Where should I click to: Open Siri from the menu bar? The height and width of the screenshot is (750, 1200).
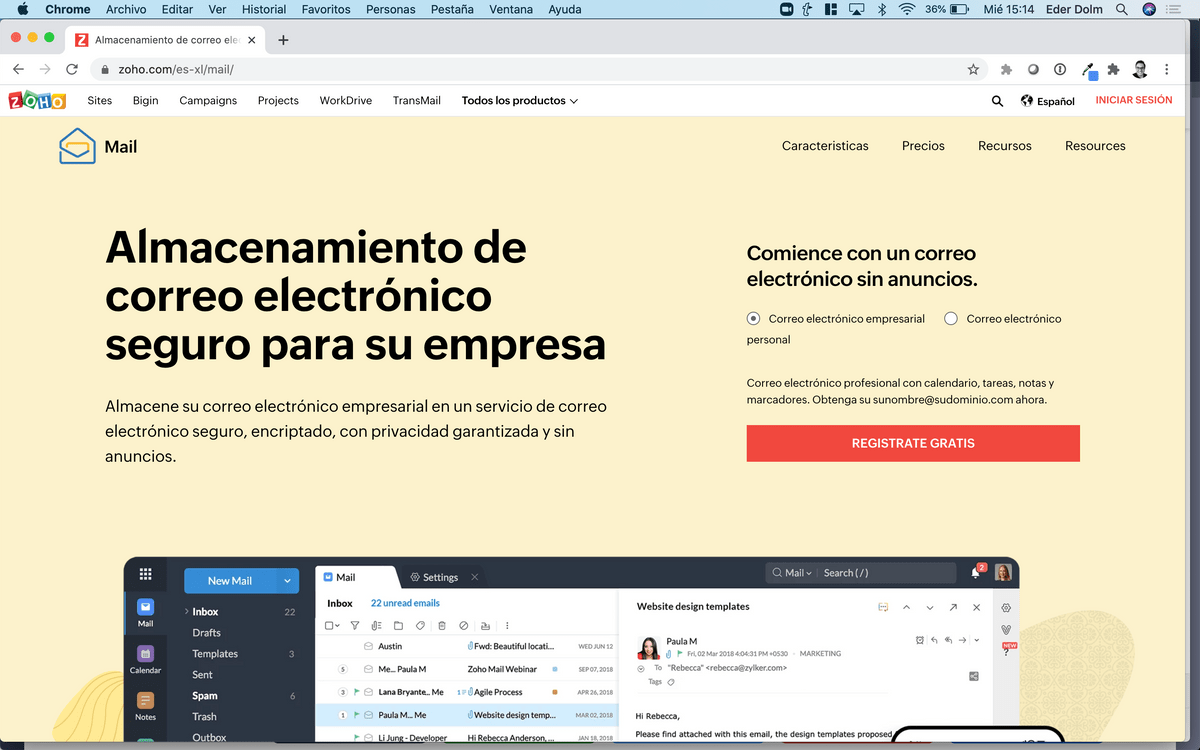pos(1149,9)
